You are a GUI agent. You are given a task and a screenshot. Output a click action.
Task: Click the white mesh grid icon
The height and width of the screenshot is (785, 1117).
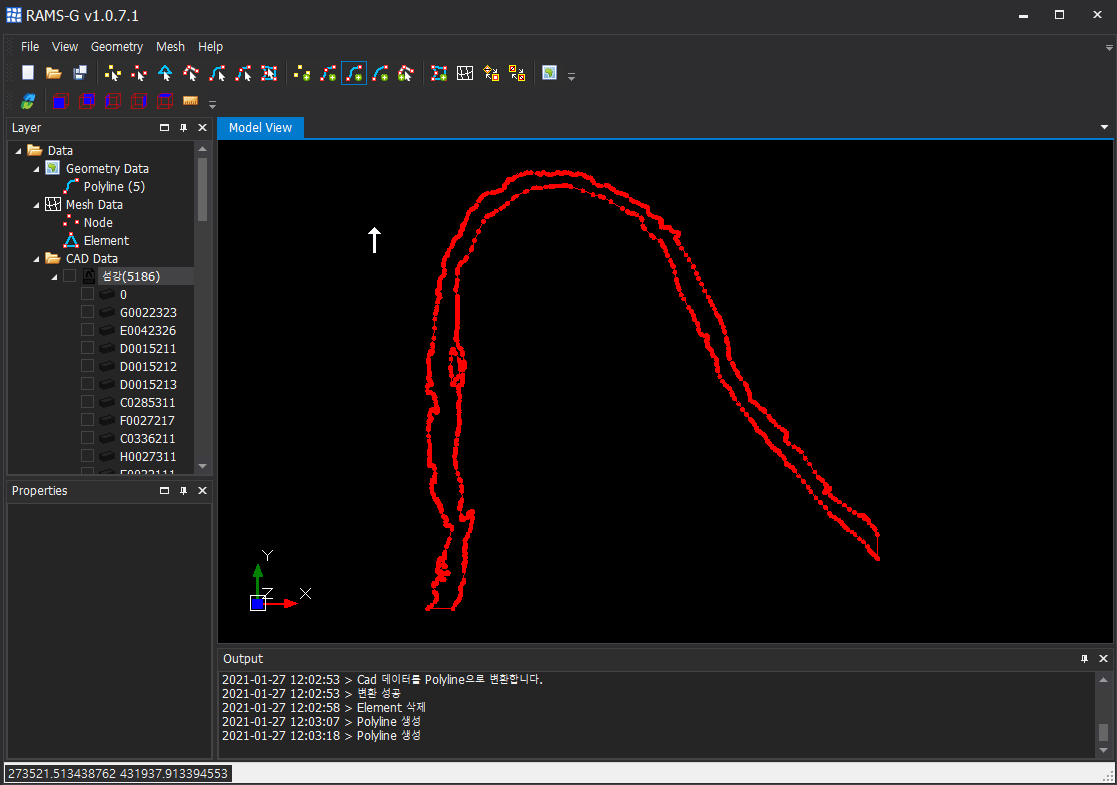point(465,73)
